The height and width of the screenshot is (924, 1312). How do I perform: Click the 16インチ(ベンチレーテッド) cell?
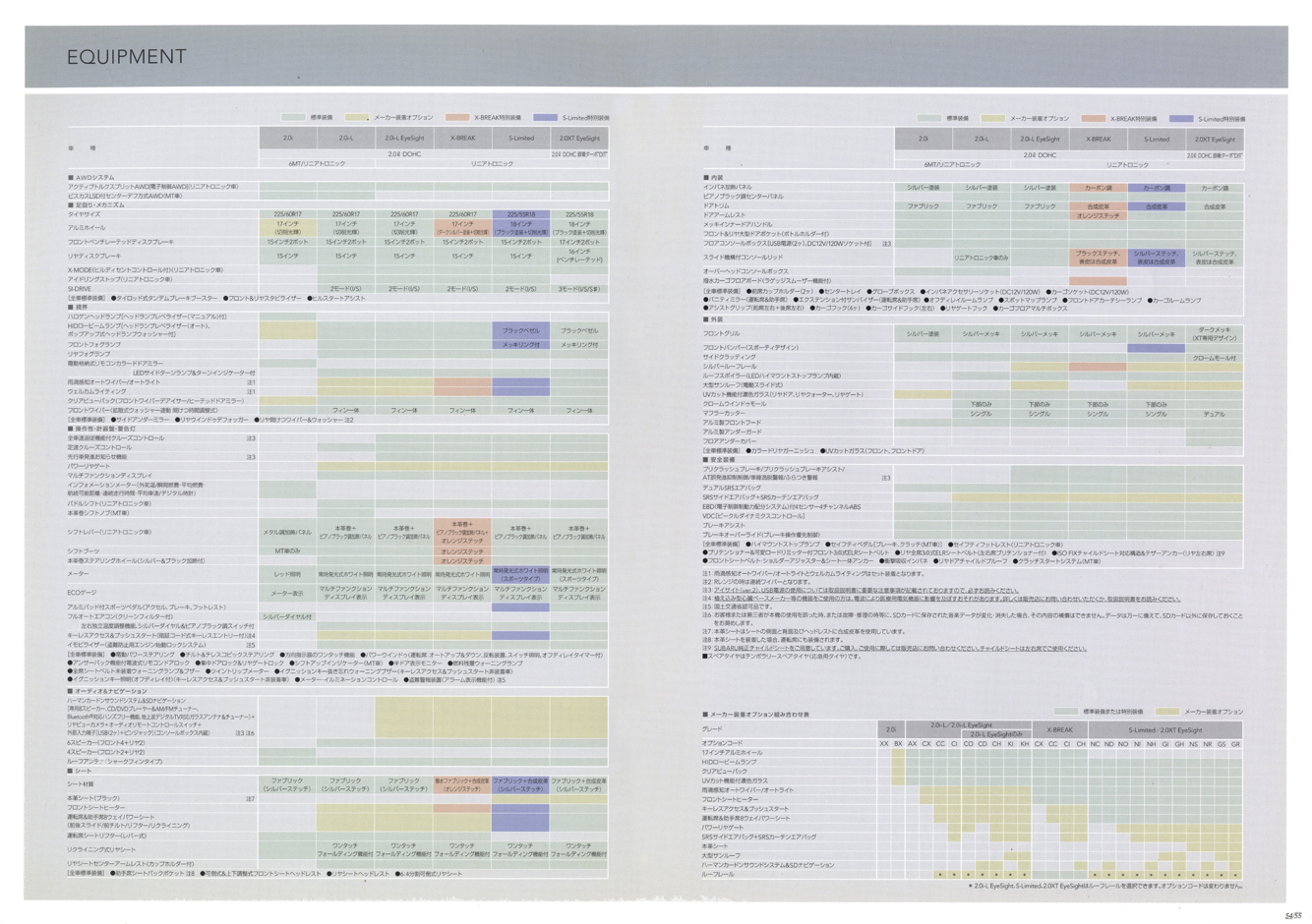click(579, 256)
